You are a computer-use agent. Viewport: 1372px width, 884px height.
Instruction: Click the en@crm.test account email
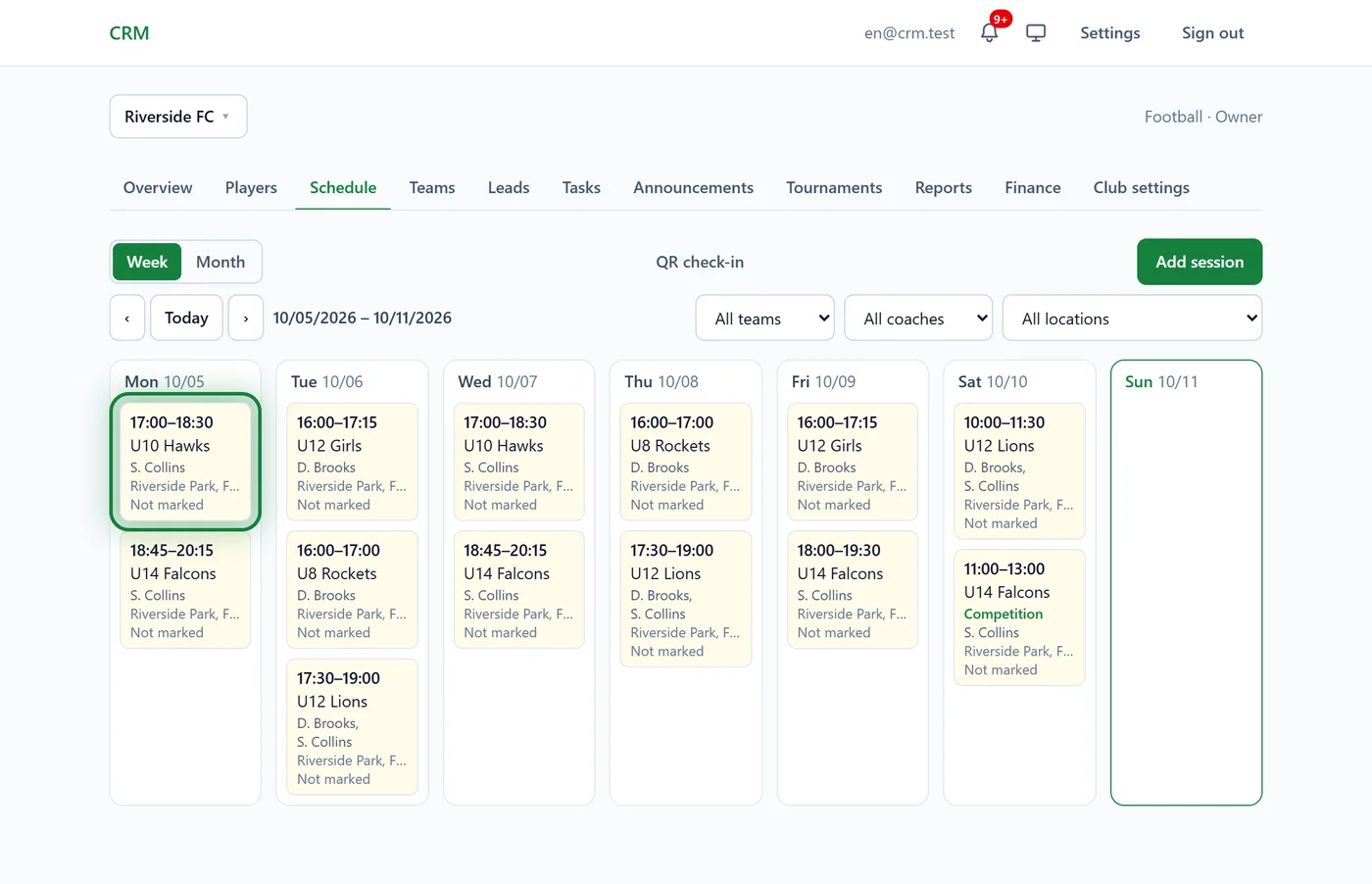tap(909, 32)
